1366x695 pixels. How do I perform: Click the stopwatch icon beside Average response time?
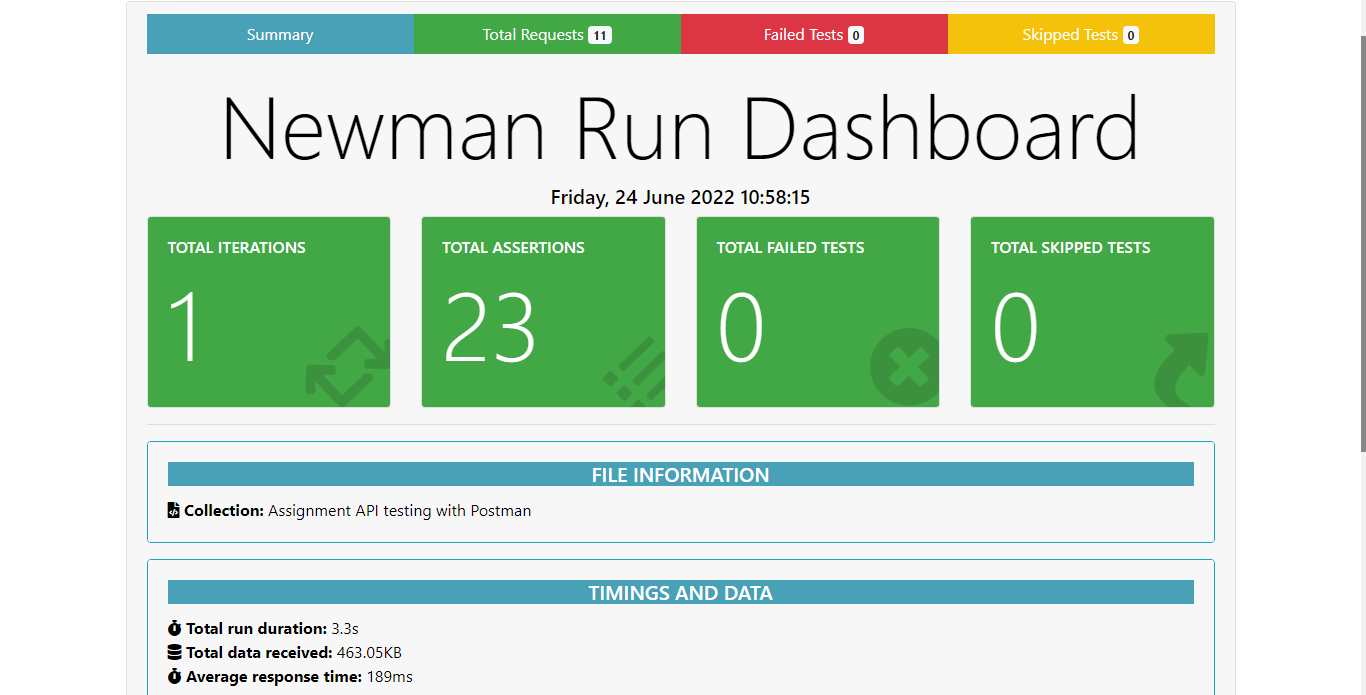pyautogui.click(x=175, y=676)
